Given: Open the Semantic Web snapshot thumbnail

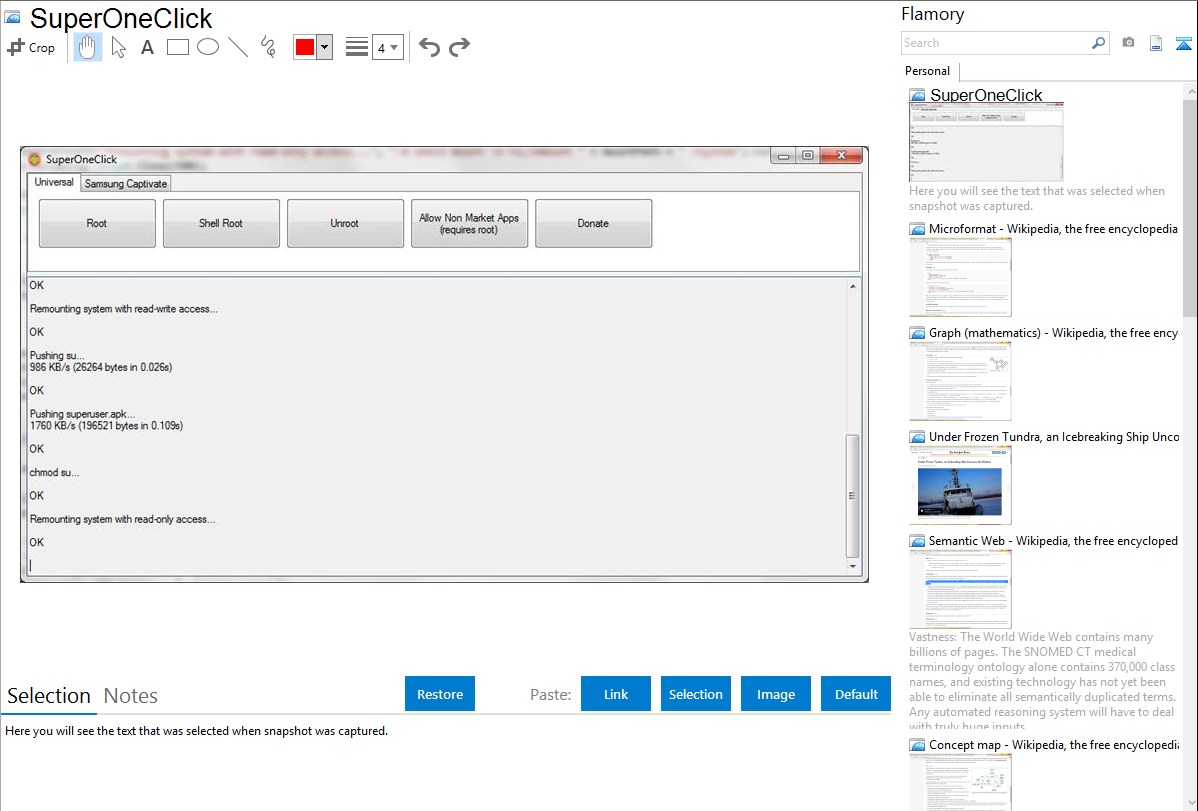Looking at the screenshot, I should tap(960, 589).
